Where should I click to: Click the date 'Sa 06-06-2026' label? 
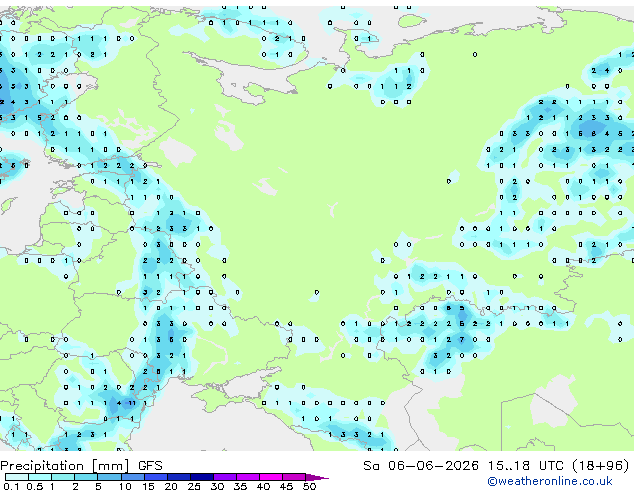coord(421,466)
